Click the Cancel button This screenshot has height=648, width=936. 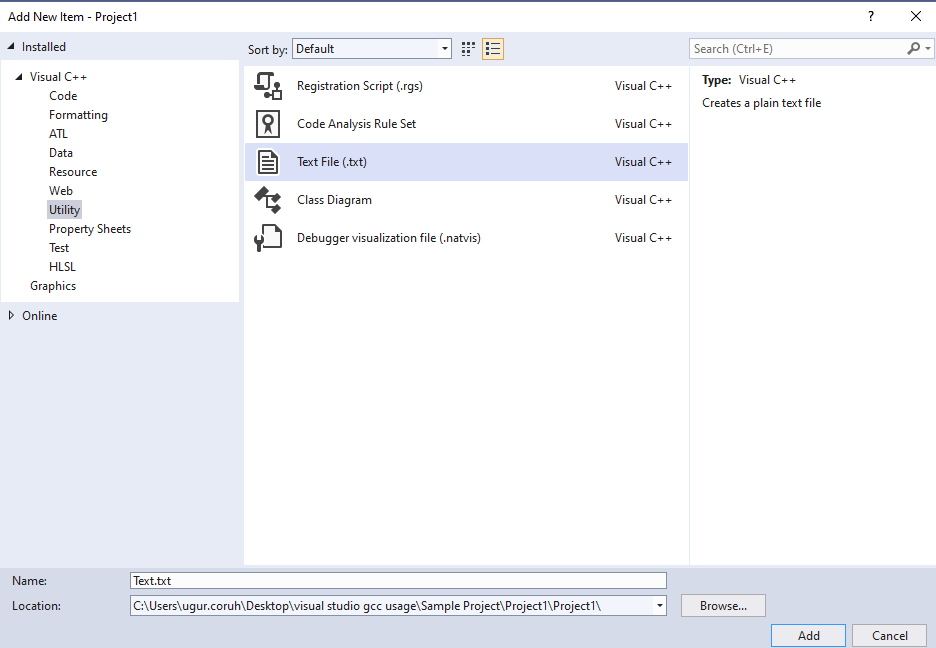(889, 635)
